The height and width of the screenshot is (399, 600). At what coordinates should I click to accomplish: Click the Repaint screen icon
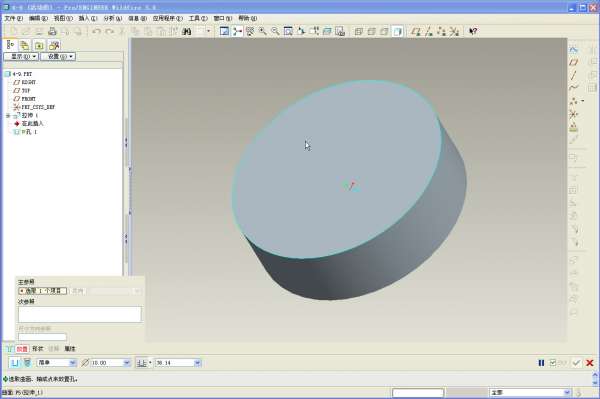point(224,31)
